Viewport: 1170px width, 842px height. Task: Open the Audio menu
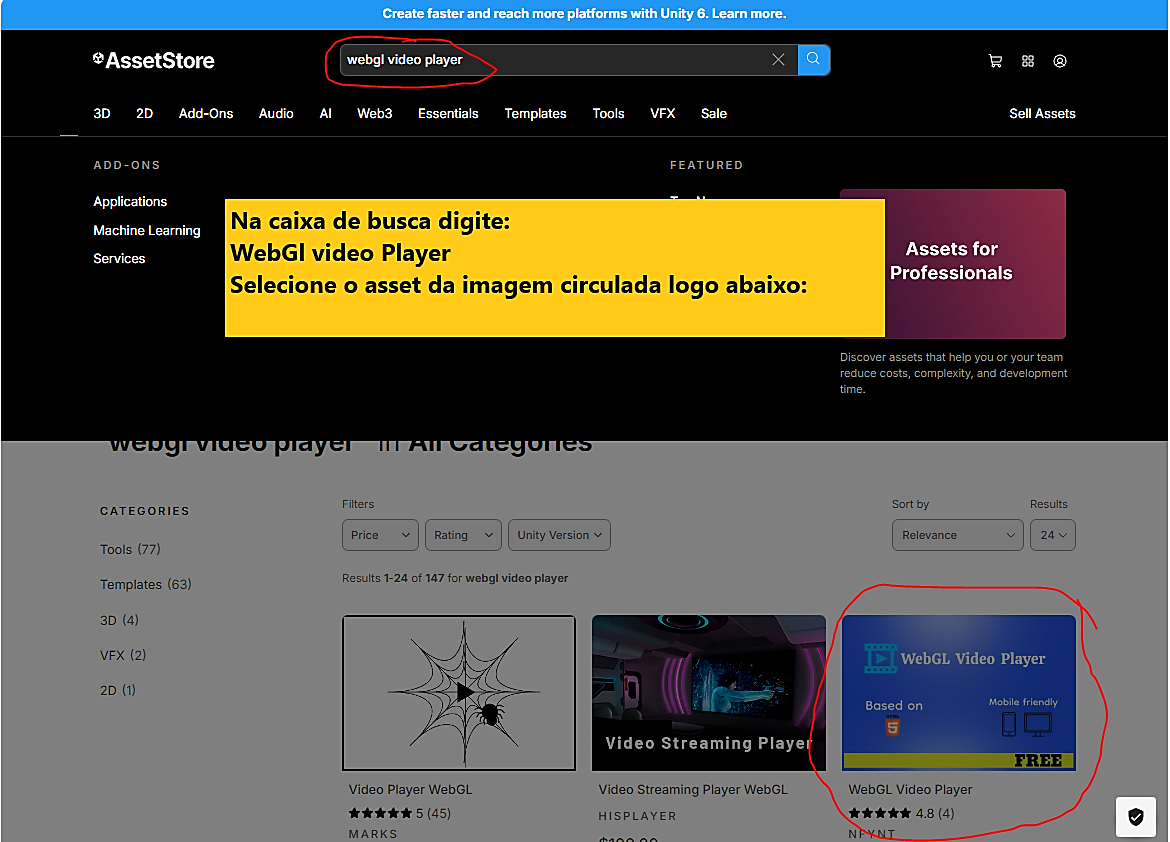[x=276, y=113]
